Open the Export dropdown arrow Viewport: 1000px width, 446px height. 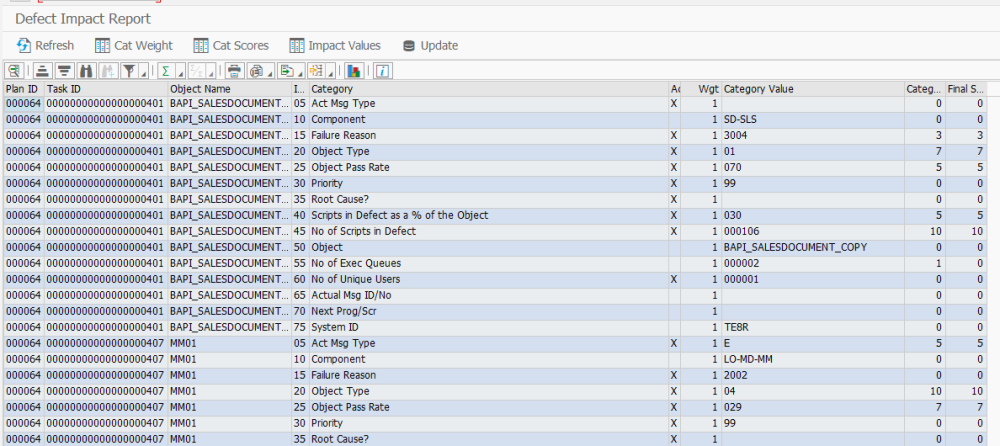coord(300,71)
